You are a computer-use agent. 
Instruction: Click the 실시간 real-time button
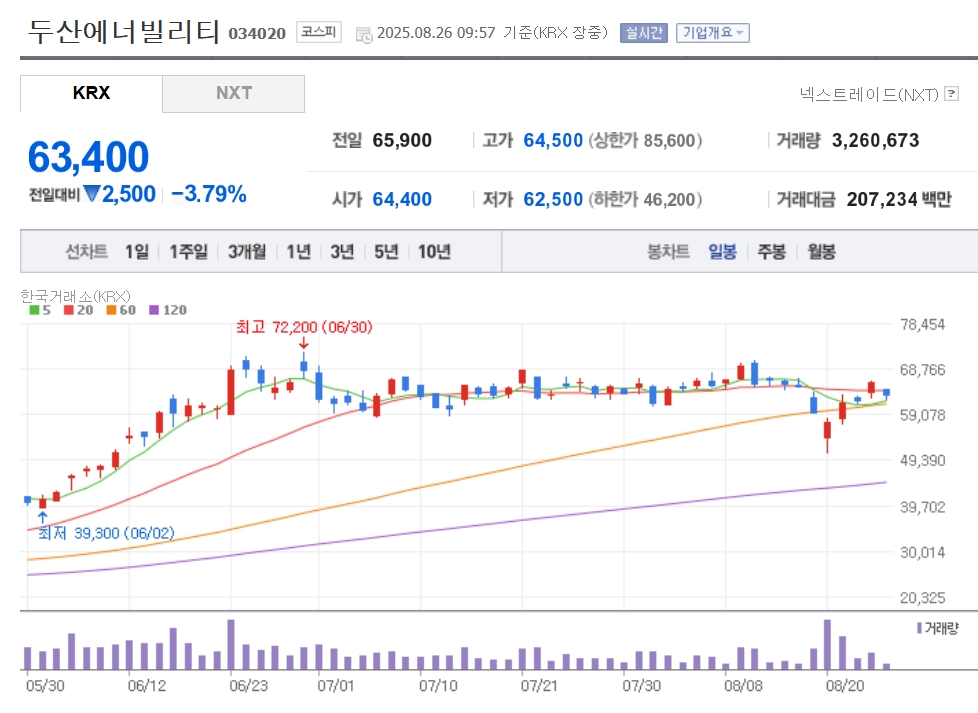pos(644,32)
